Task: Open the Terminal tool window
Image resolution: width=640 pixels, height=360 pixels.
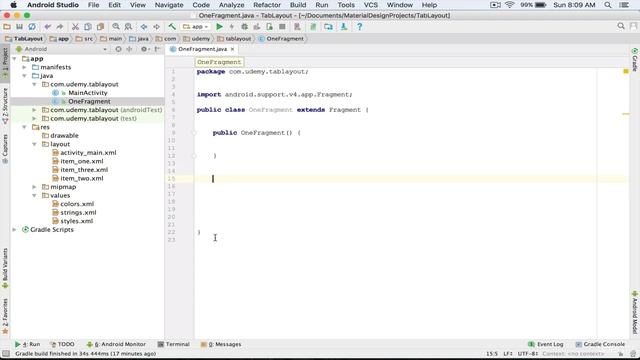Action: click(173, 344)
